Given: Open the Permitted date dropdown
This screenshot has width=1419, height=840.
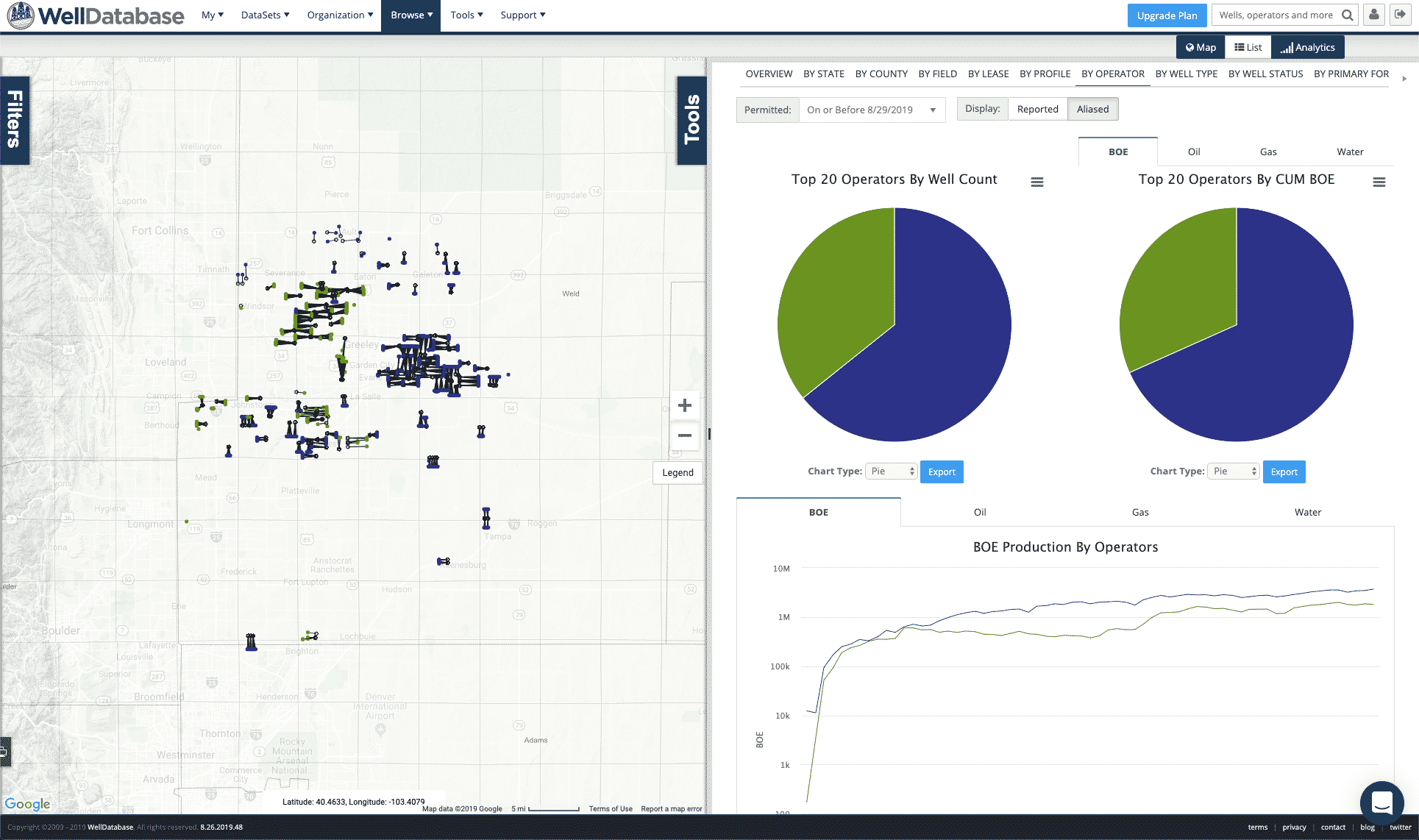Looking at the screenshot, I should point(872,110).
